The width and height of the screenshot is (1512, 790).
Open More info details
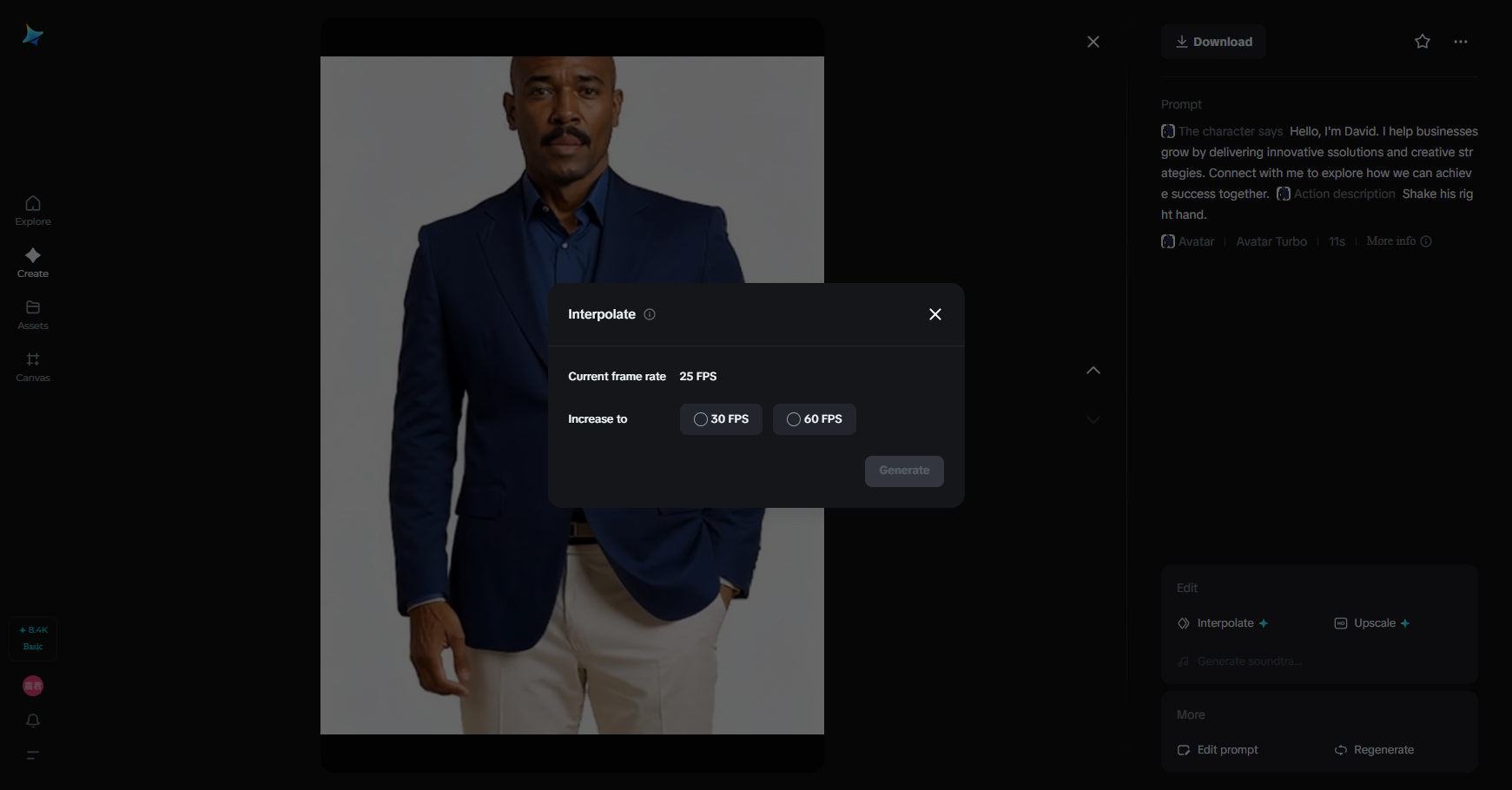(1399, 241)
